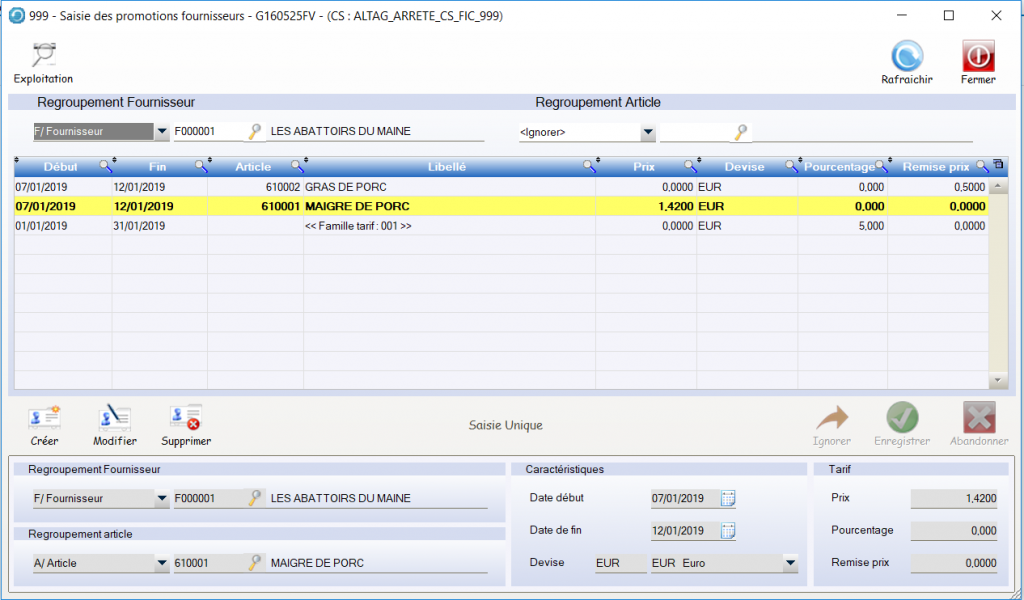Click the article 610001 lookup icon
Screen dimensions: 1024x600
[x=255, y=563]
